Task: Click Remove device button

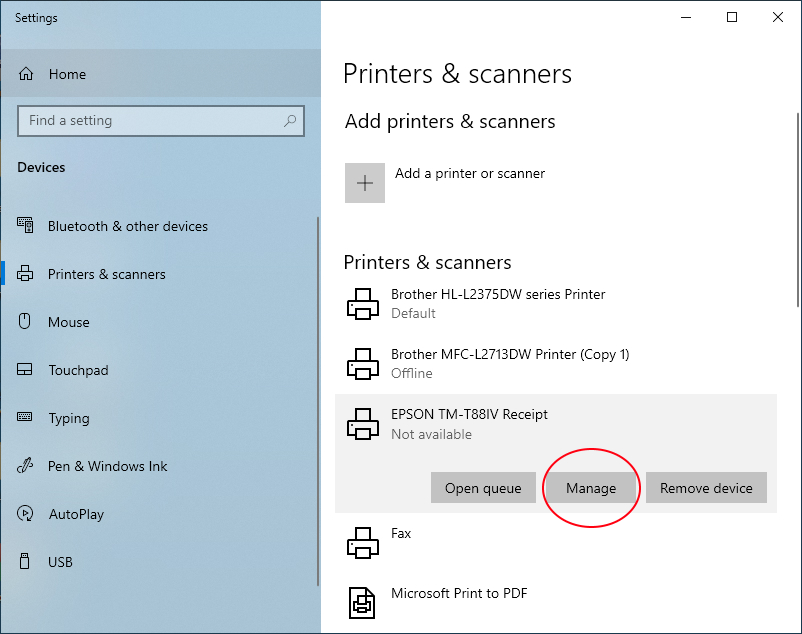Action: pyautogui.click(x=706, y=488)
